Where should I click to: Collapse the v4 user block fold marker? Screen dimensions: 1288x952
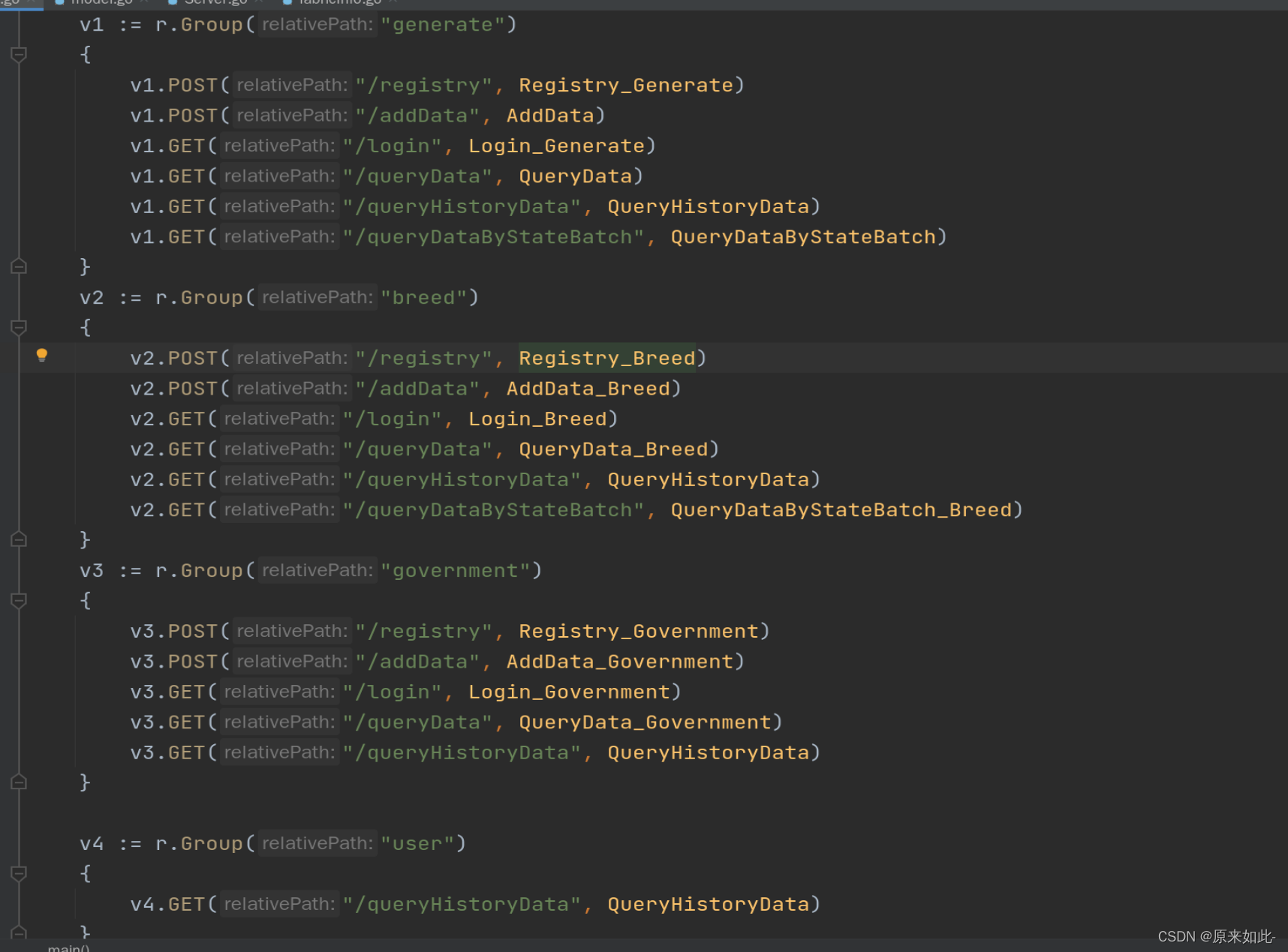tap(19, 873)
